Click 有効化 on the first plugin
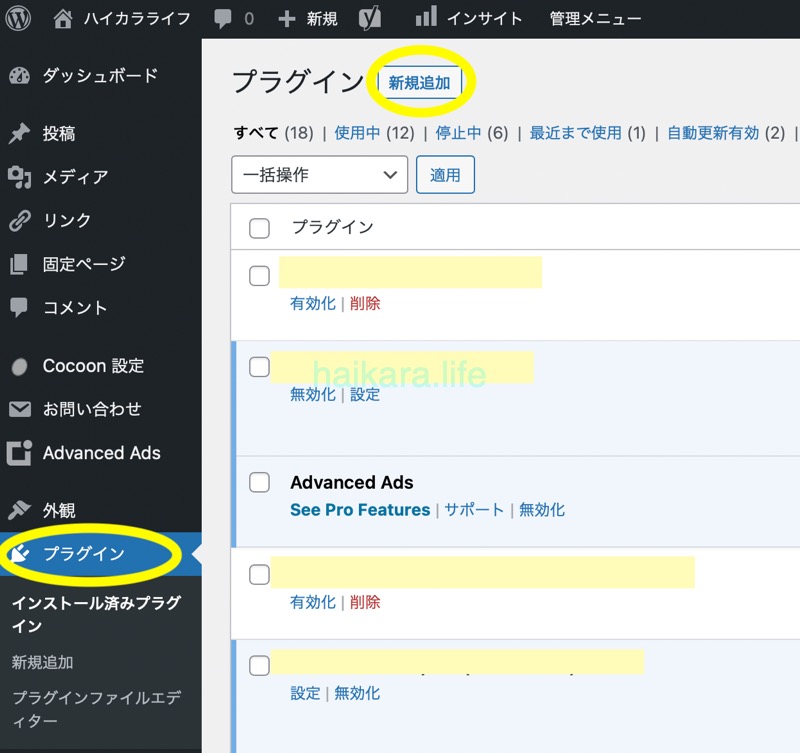 313,304
